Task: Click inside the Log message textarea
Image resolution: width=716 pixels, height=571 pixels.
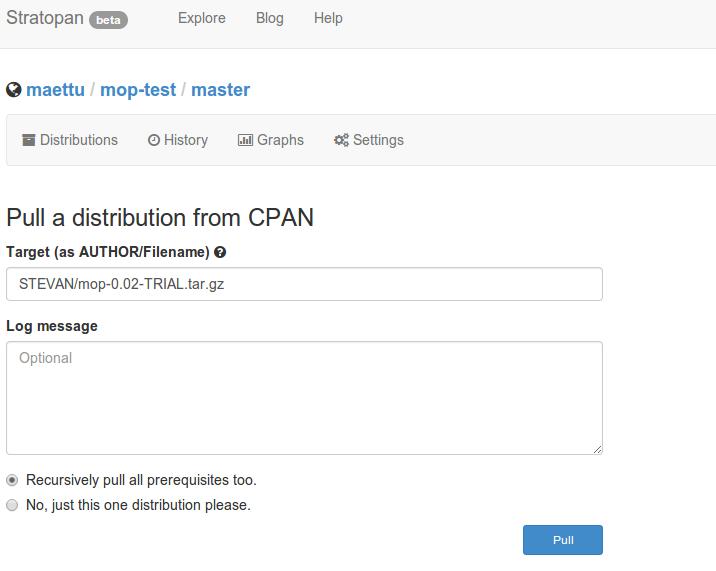Action: [304, 398]
